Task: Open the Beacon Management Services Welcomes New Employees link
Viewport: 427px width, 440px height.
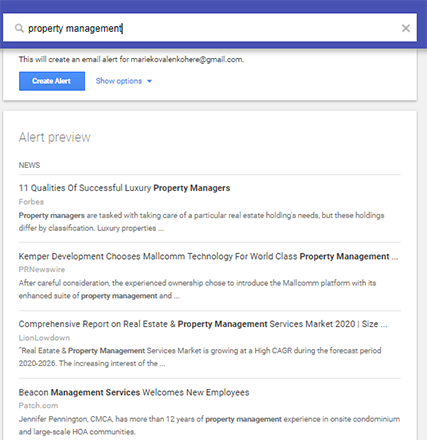Action: tap(134, 392)
